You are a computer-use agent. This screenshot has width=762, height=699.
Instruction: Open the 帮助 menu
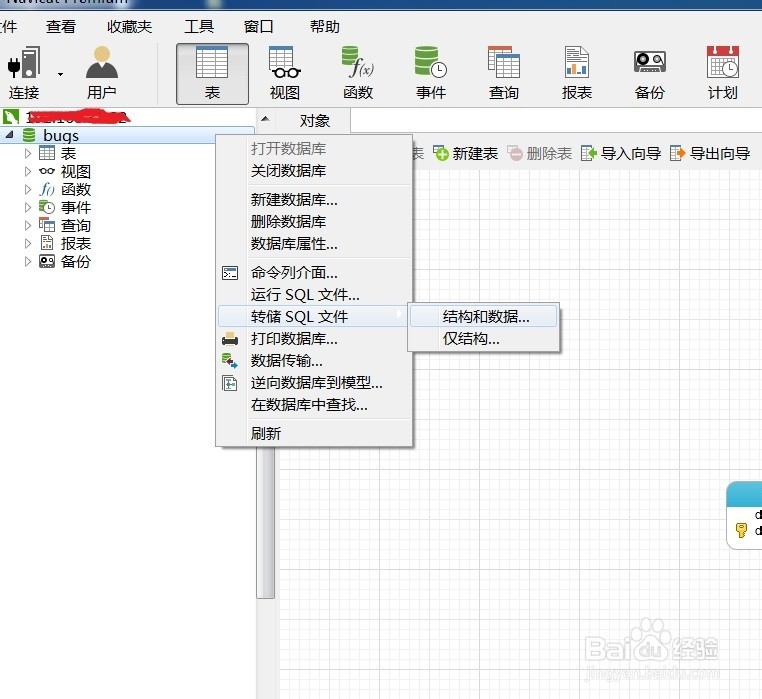coord(325,26)
